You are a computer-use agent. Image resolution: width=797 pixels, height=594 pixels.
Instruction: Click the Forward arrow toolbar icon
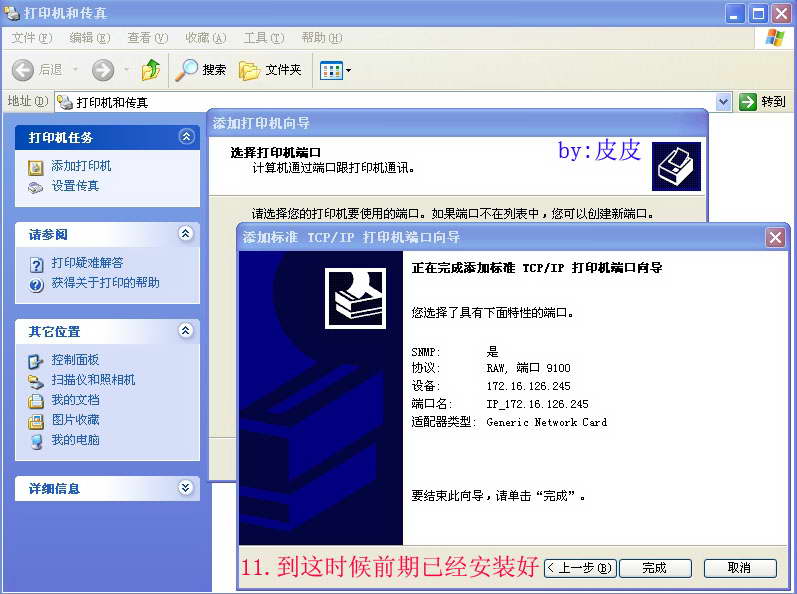click(x=103, y=70)
